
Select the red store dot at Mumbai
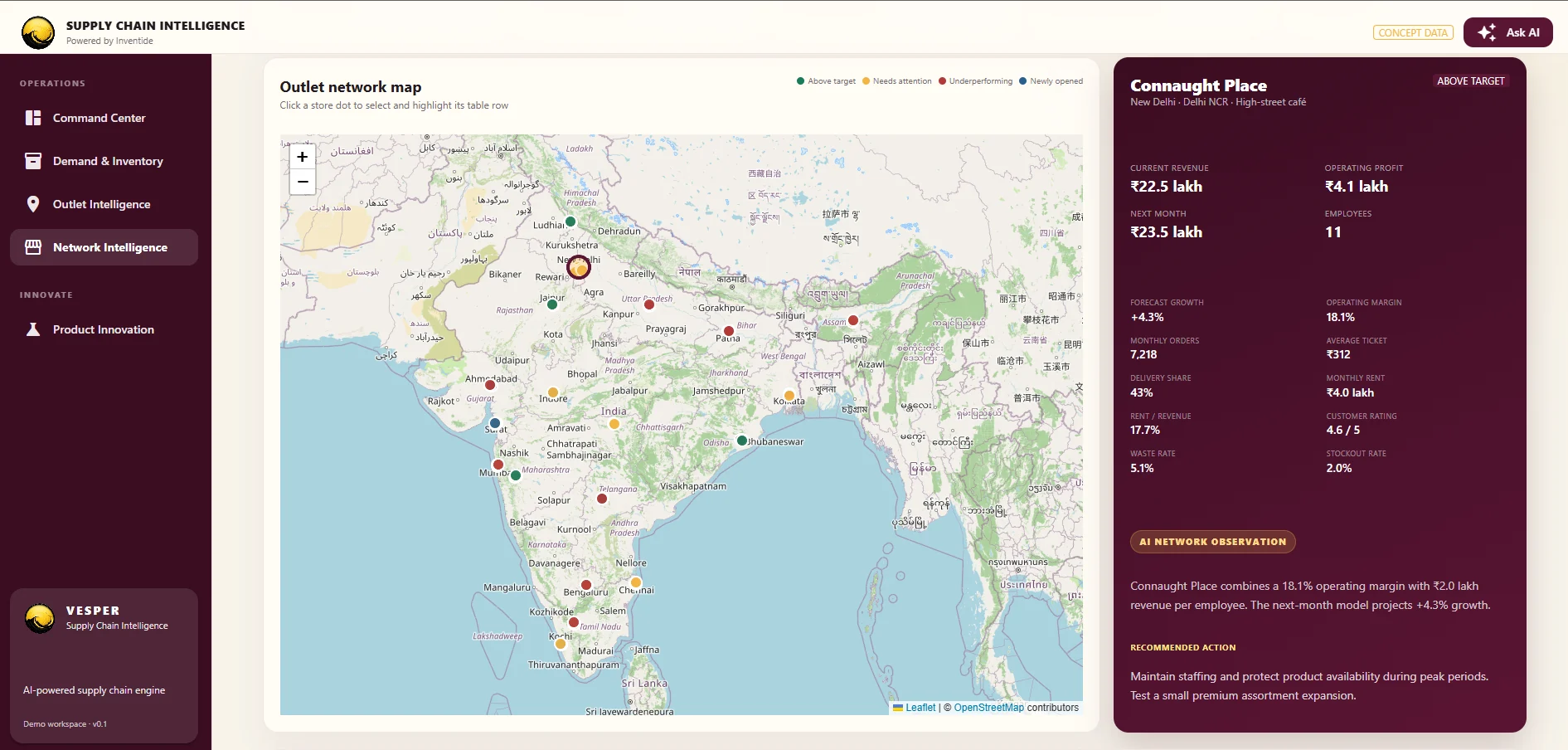tap(498, 465)
